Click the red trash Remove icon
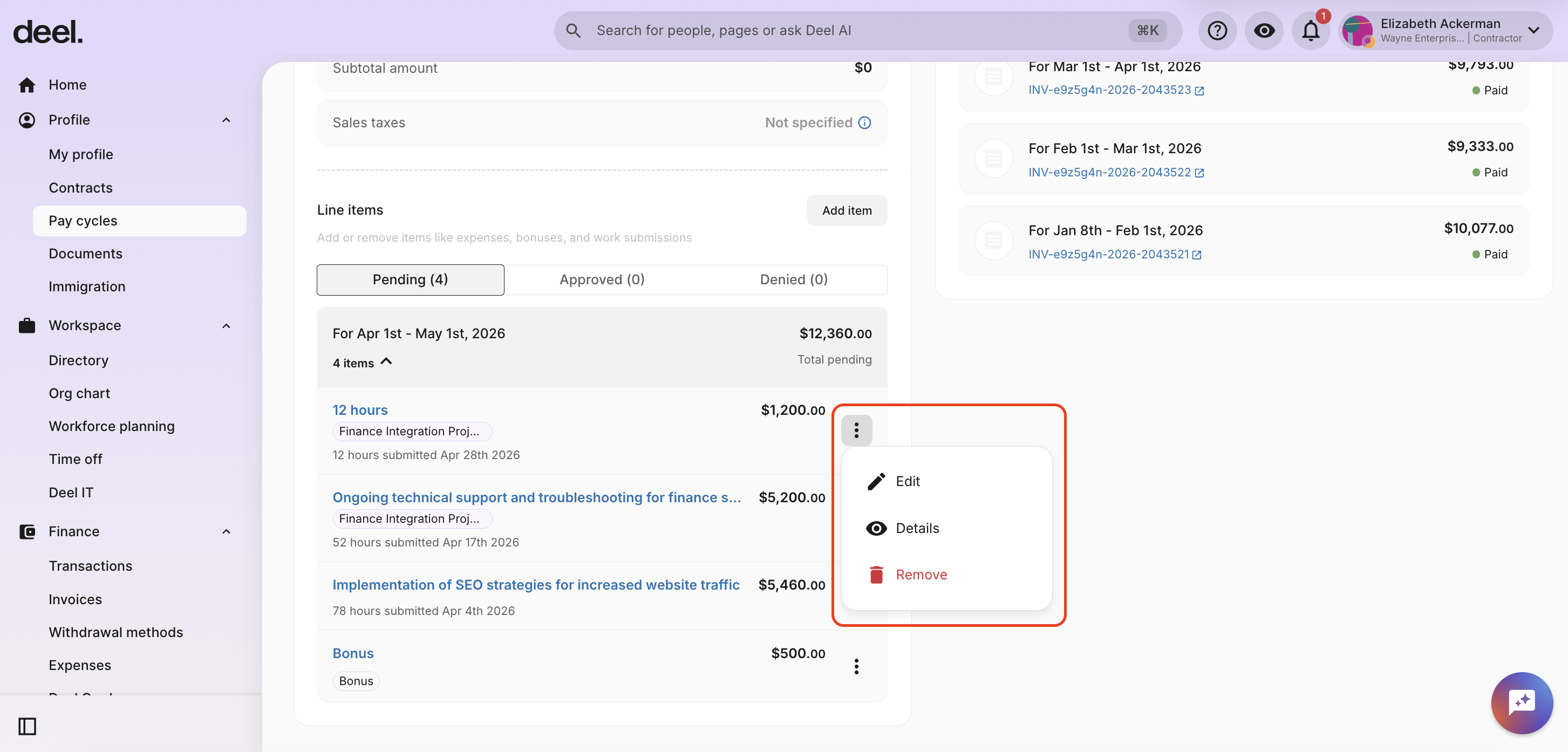 tap(876, 575)
